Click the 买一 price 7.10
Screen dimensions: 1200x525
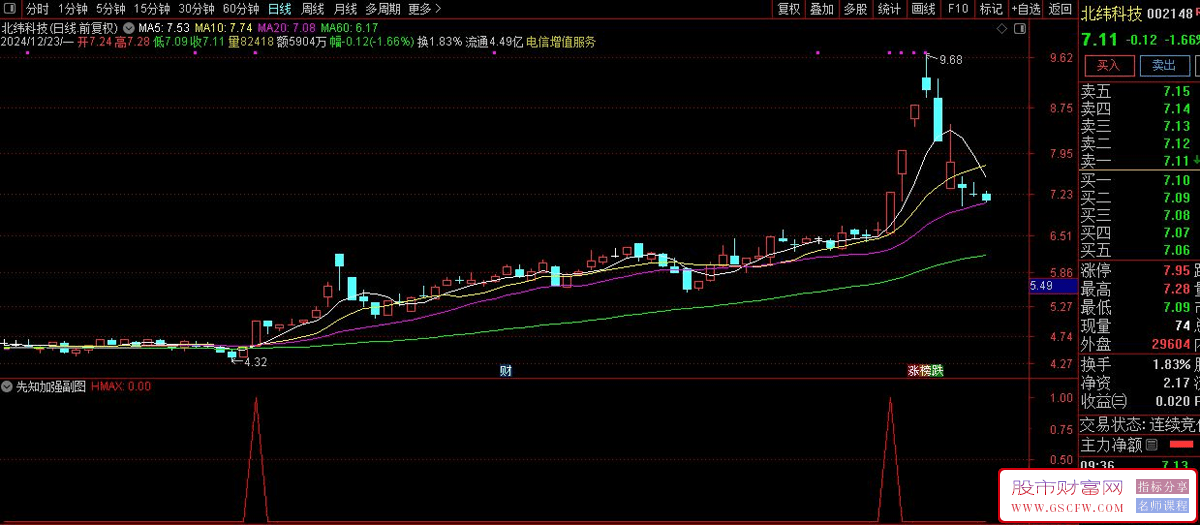tap(1176, 180)
